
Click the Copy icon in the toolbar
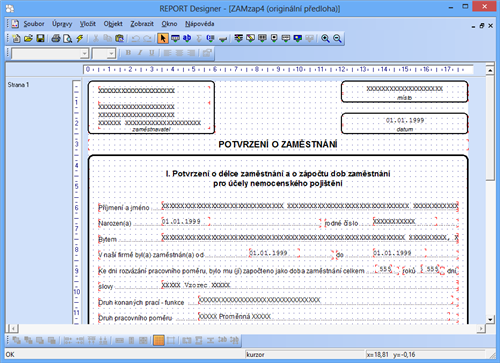tap(107, 38)
